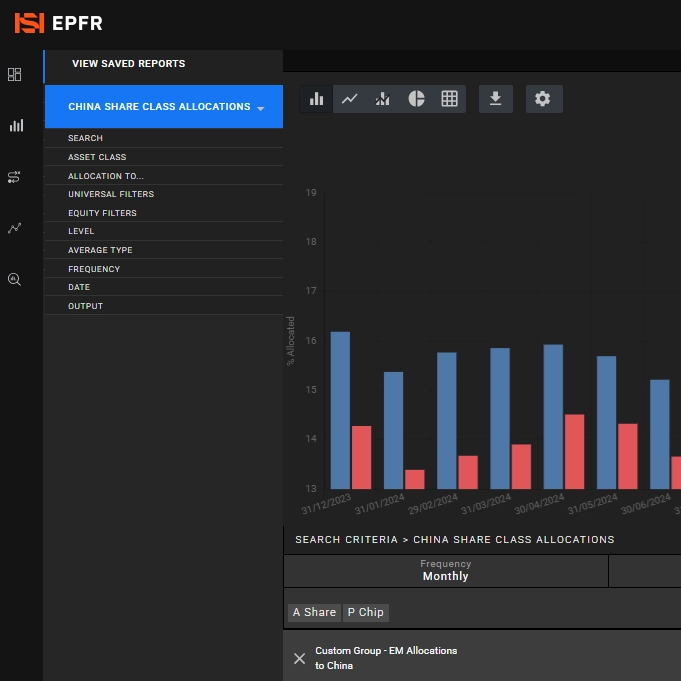Download the chart data

[x=495, y=99]
